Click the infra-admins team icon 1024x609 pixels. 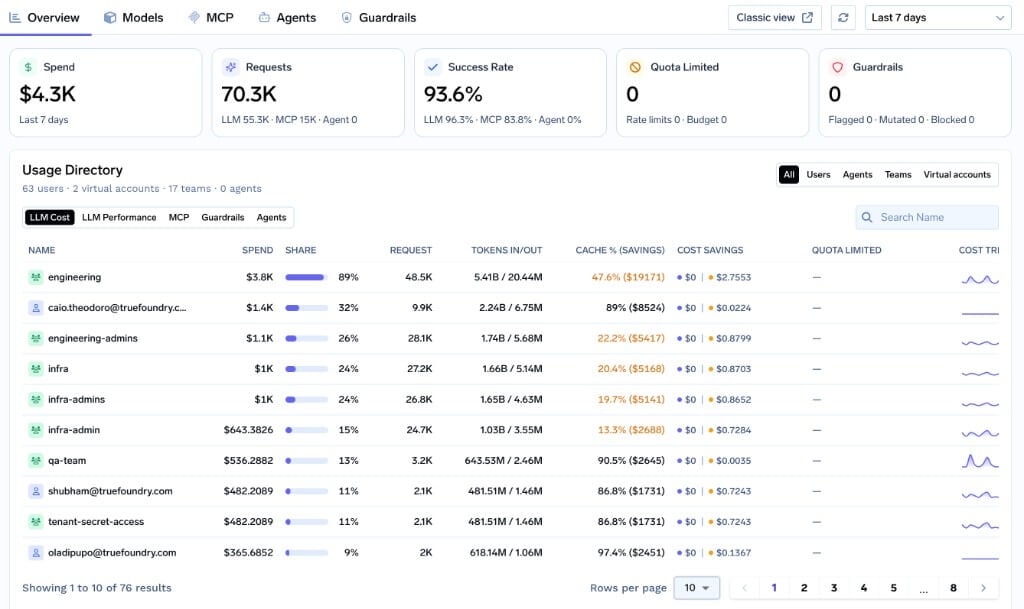pyautogui.click(x=36, y=399)
